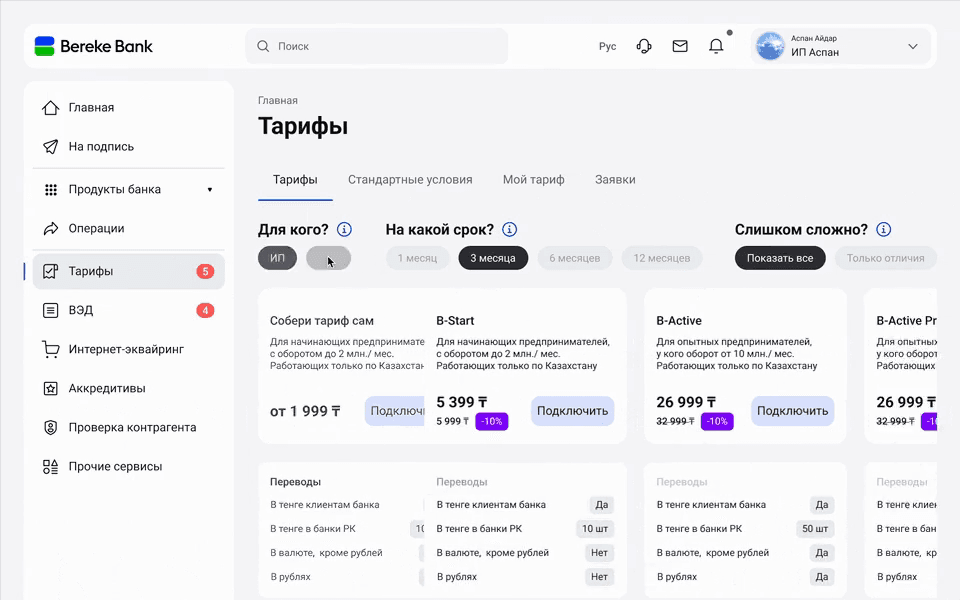This screenshot has width=960, height=600.
Task: Click Подключить for the B-Active tariff
Action: click(792, 411)
